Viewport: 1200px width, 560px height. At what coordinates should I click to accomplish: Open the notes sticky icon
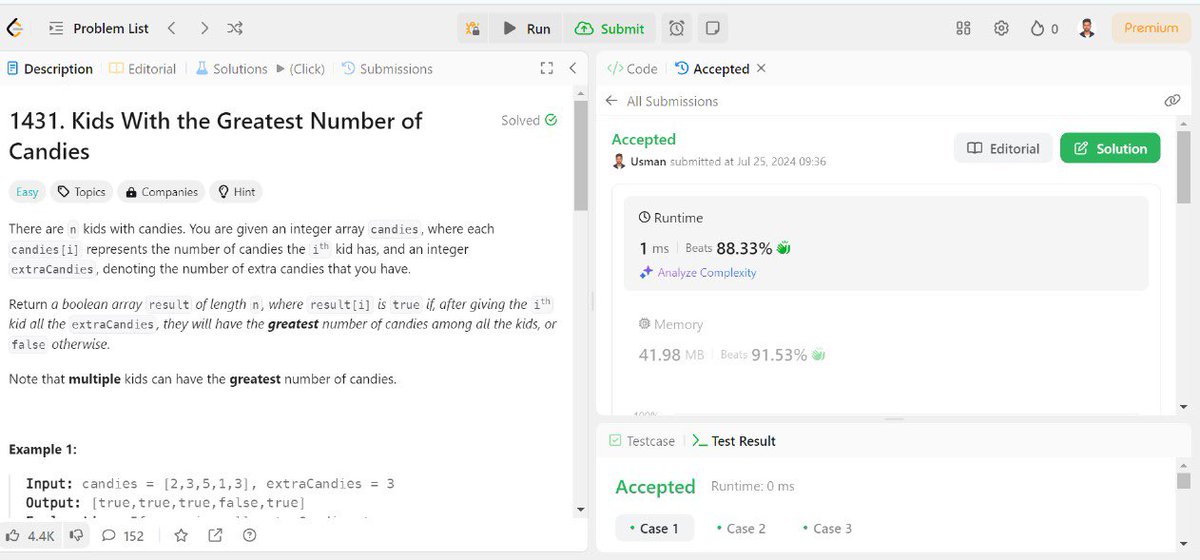coord(712,28)
